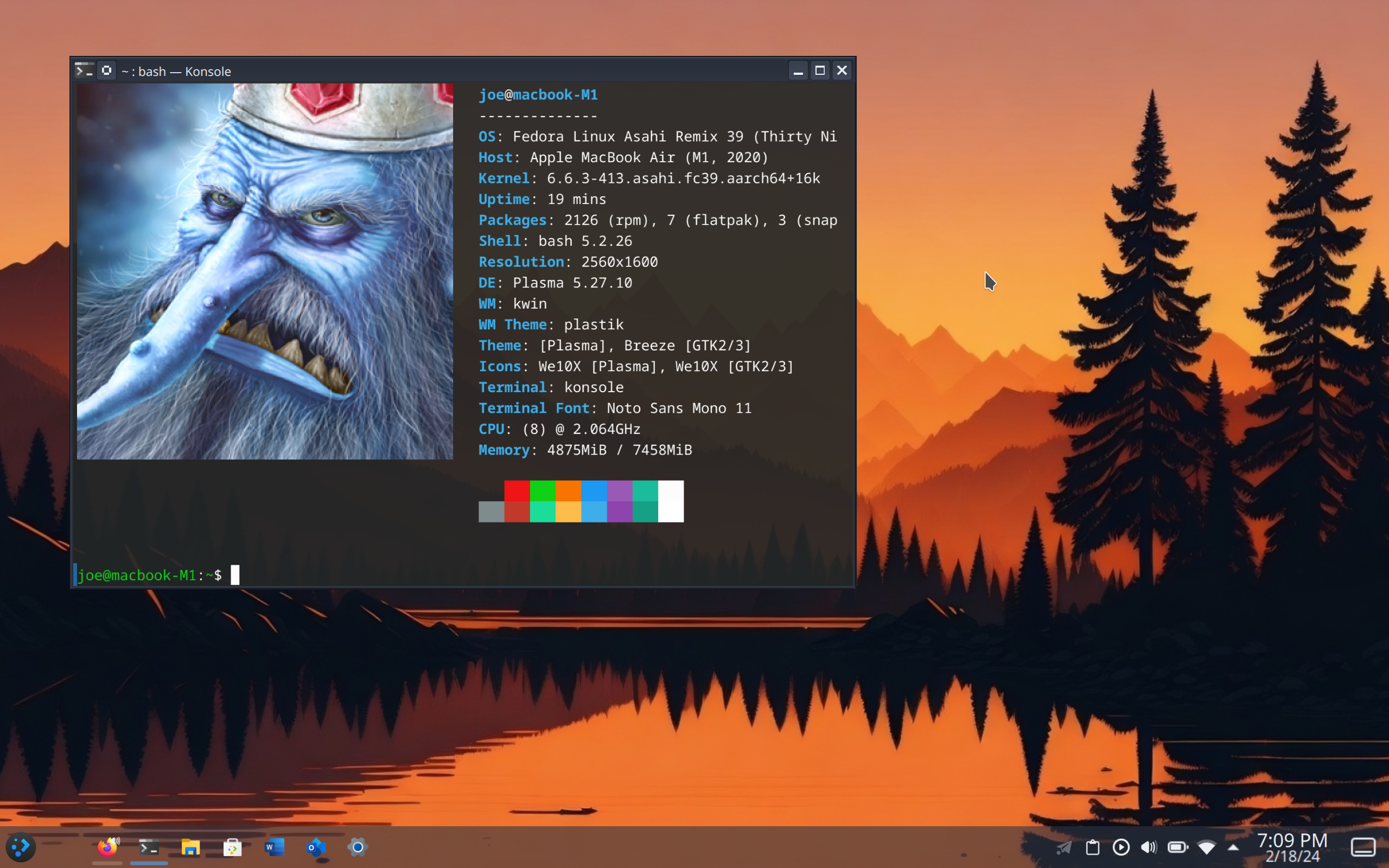This screenshot has height=868, width=1389.
Task: Open the audio volume tray icon
Action: tap(1149, 847)
